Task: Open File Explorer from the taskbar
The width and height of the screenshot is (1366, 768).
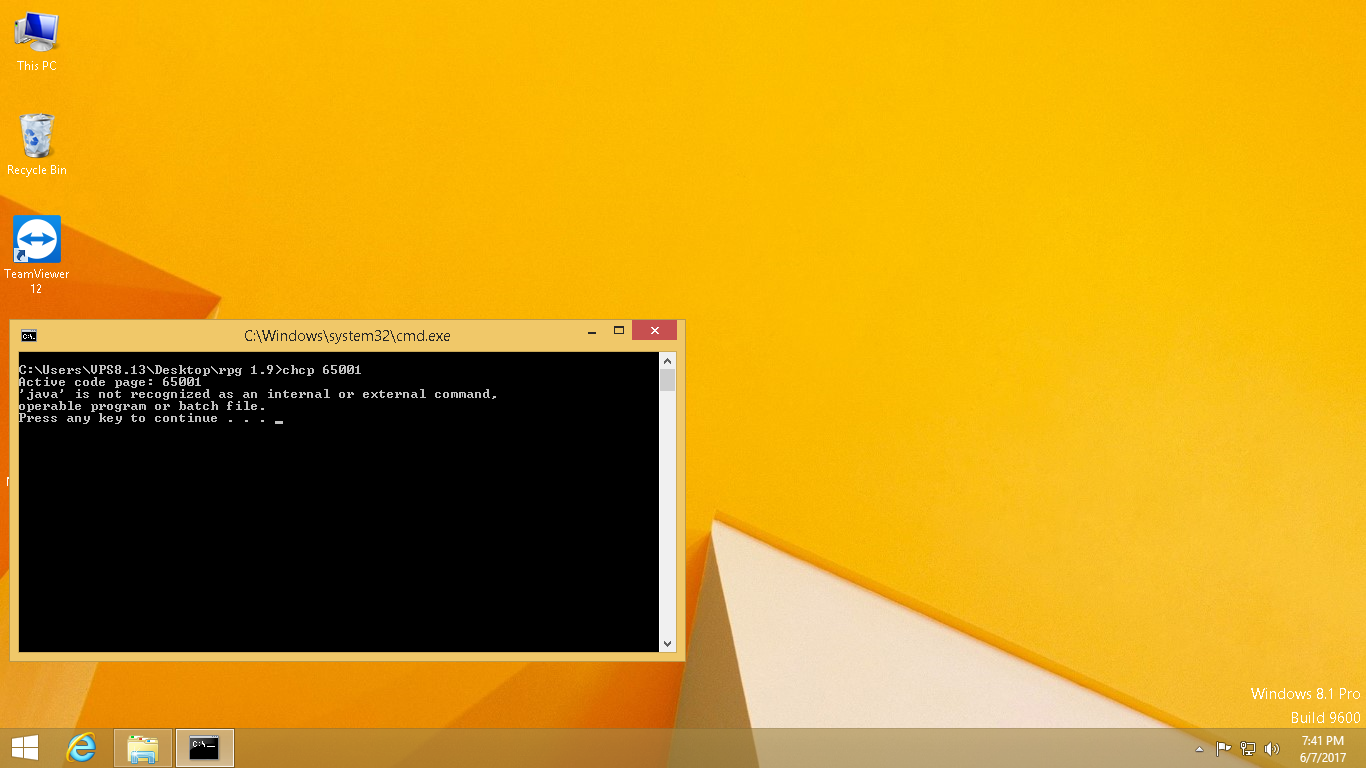Action: (x=143, y=748)
